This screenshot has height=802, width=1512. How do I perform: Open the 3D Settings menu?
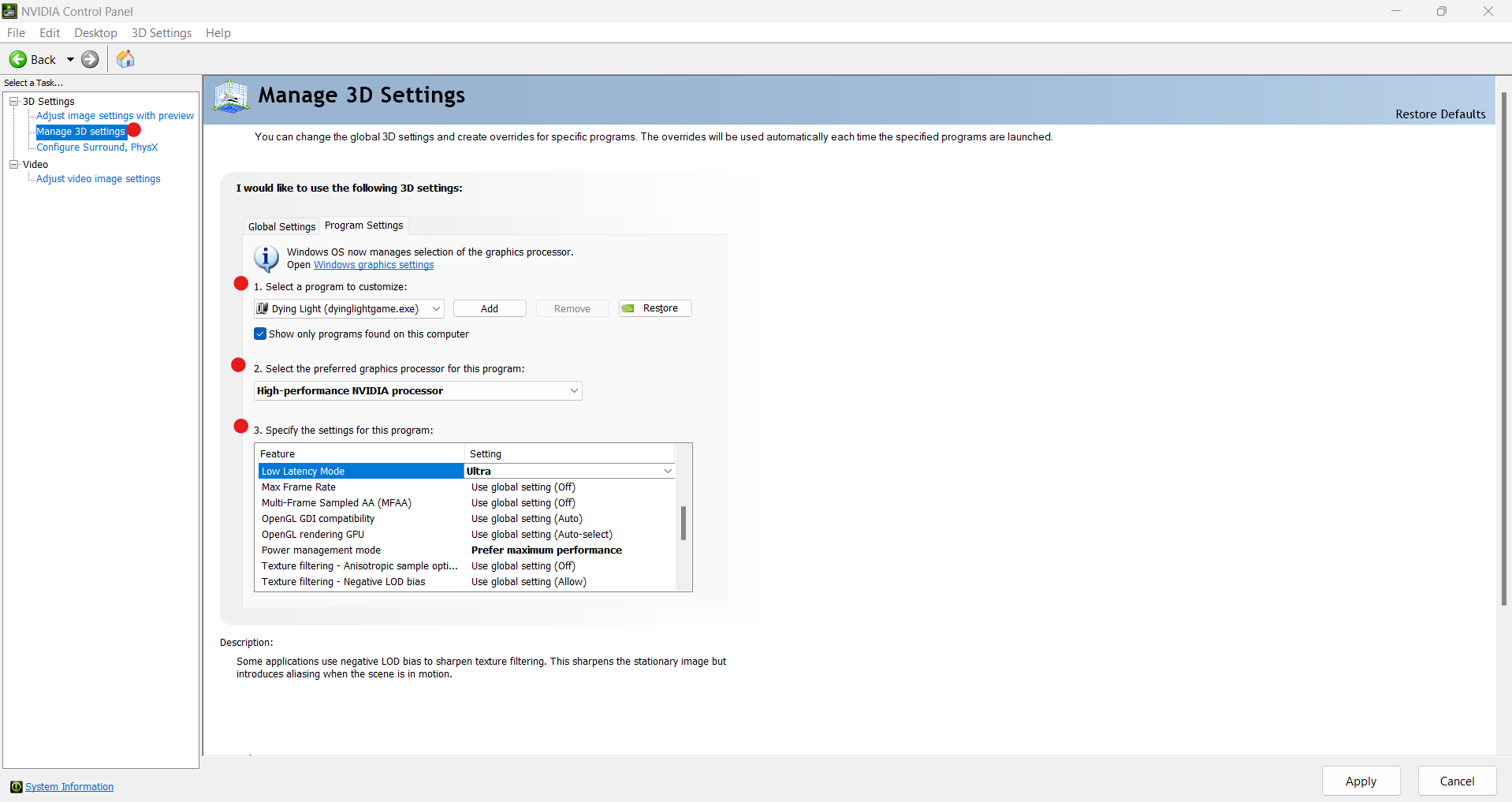point(162,33)
